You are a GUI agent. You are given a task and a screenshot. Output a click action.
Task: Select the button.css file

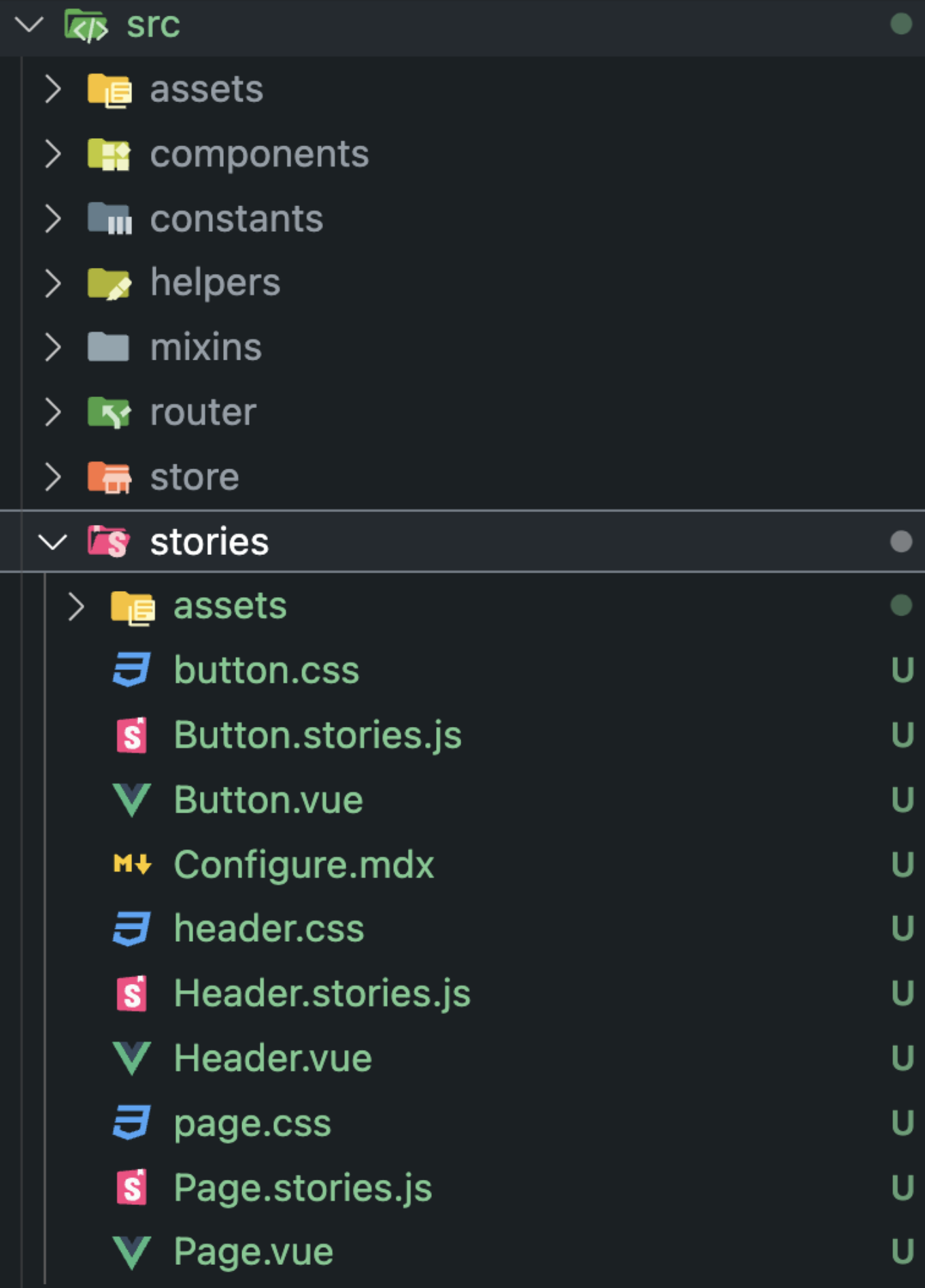462,671
